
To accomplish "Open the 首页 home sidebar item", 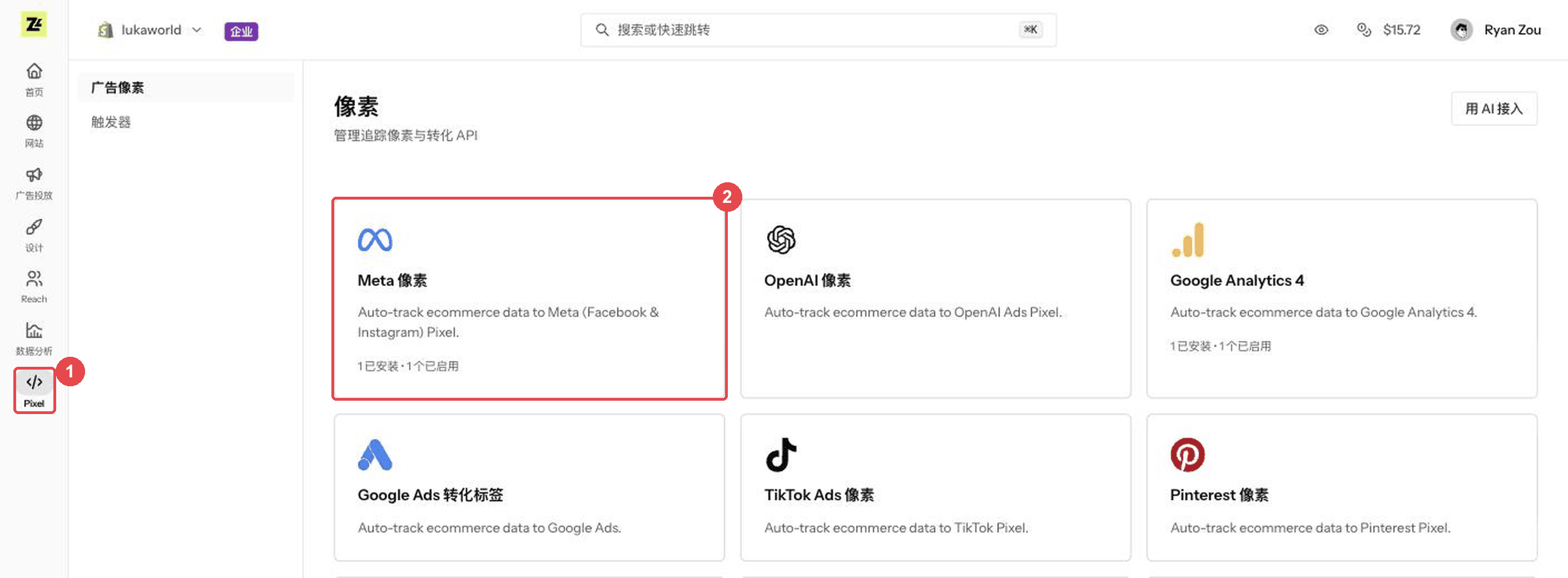I will coord(34,79).
